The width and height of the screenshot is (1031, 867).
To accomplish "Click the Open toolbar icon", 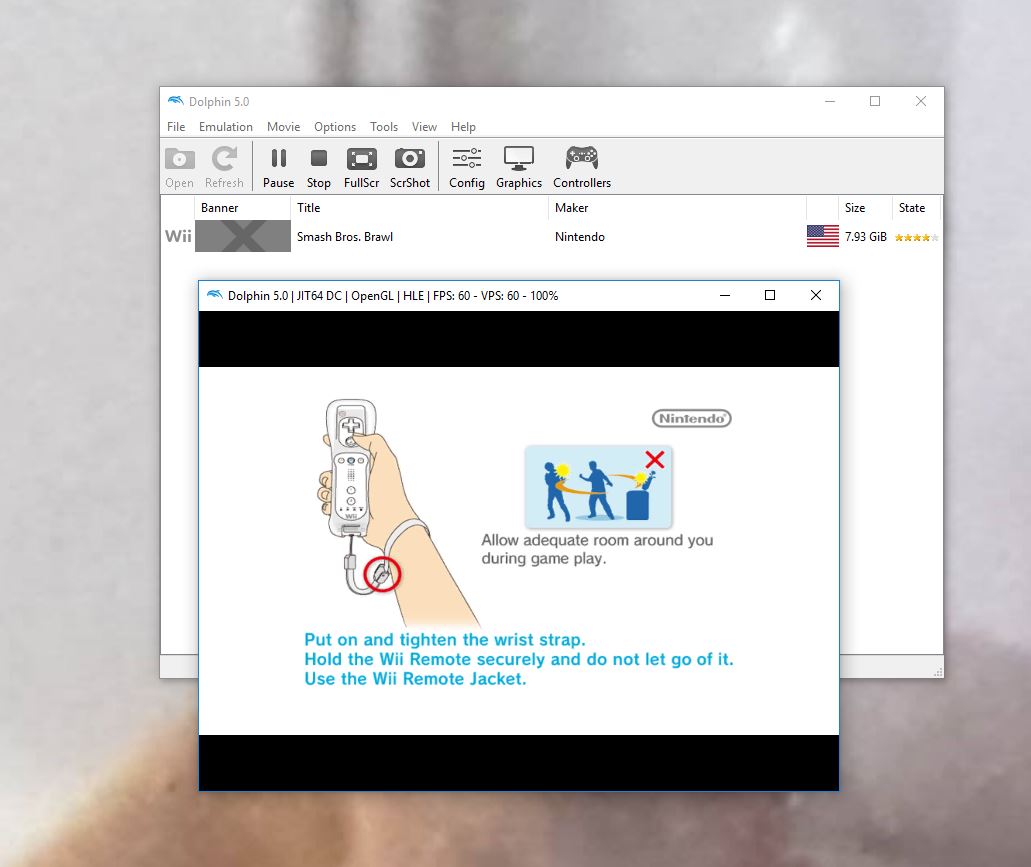I will click(x=180, y=167).
